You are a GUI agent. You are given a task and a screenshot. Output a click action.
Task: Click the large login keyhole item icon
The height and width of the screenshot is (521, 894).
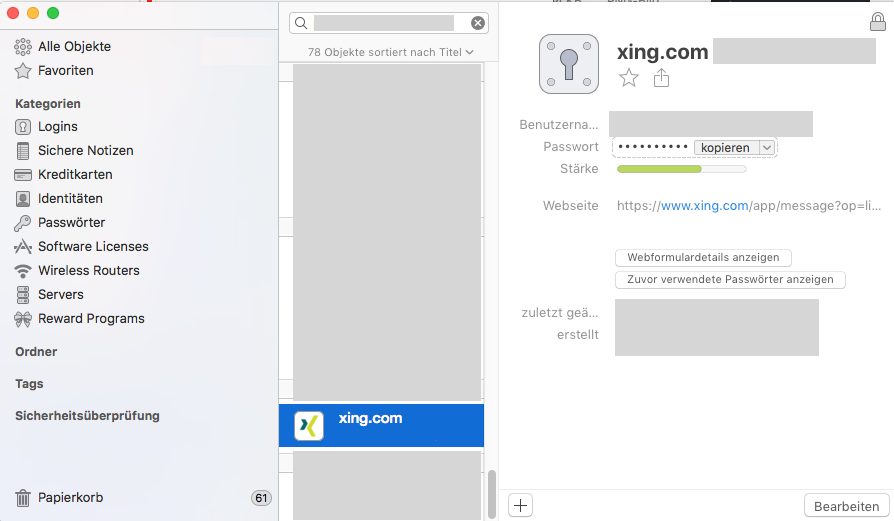[569, 64]
